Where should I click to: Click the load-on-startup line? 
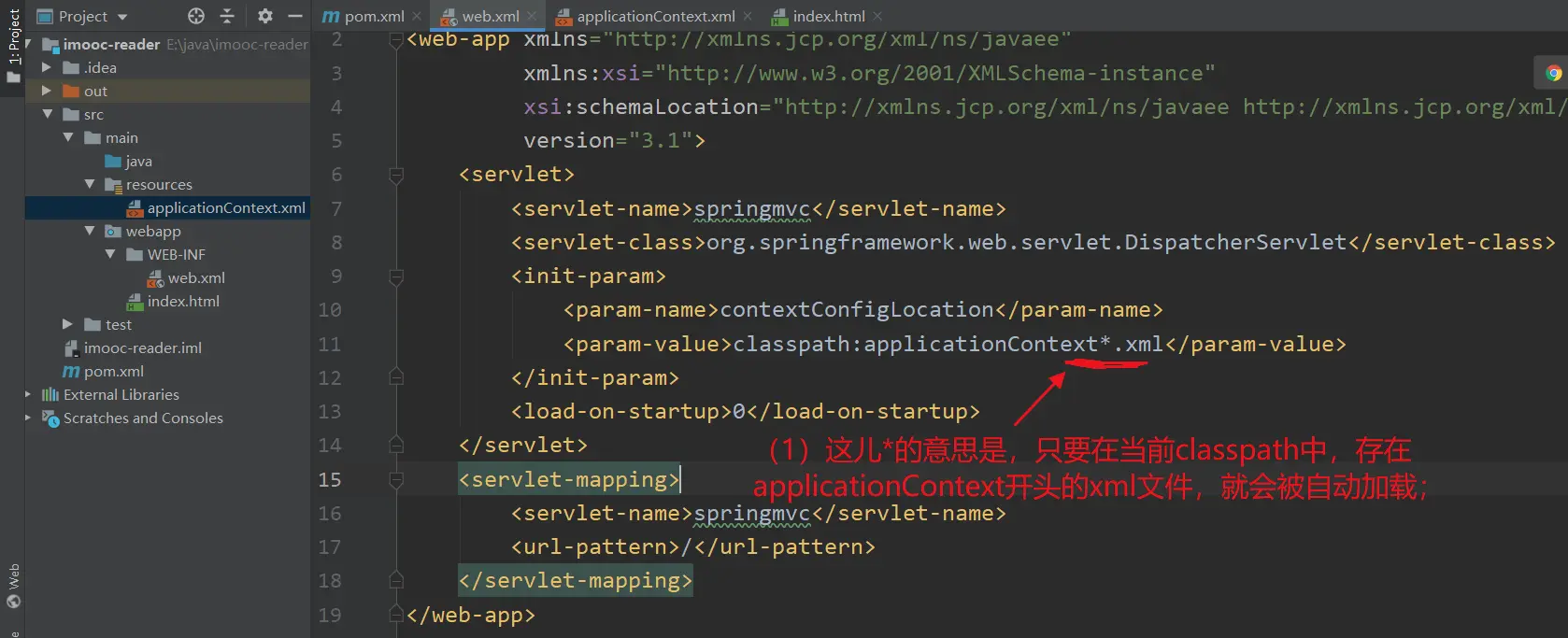pos(746,411)
